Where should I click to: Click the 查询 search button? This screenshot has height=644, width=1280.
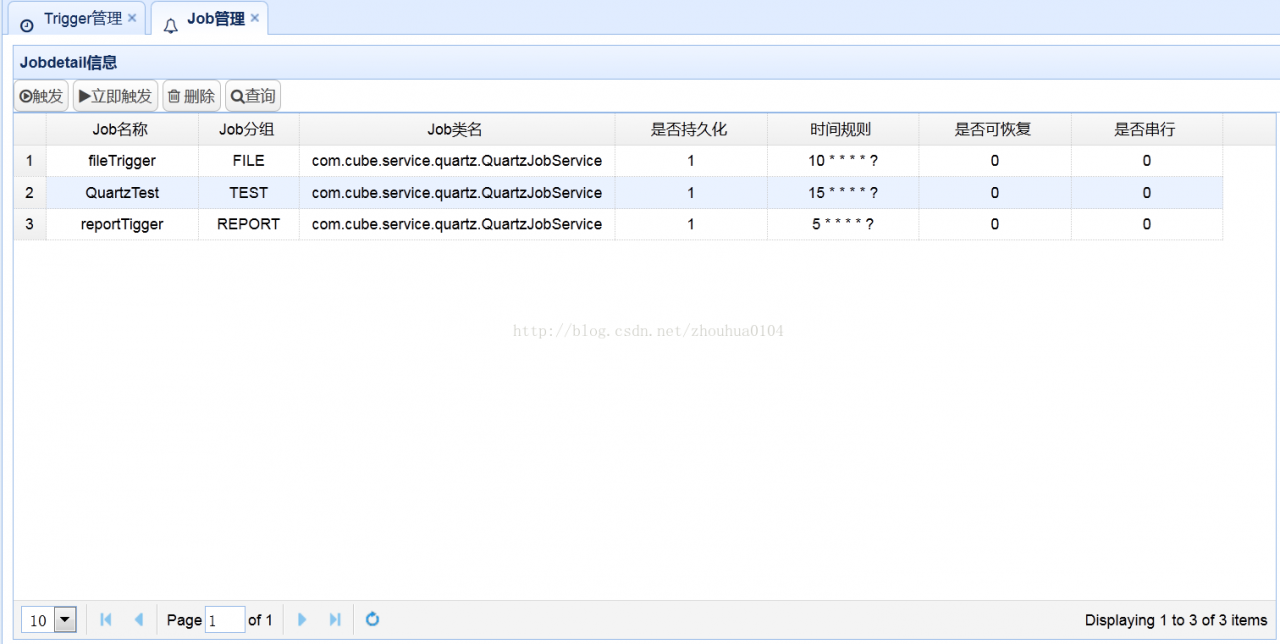click(252, 95)
